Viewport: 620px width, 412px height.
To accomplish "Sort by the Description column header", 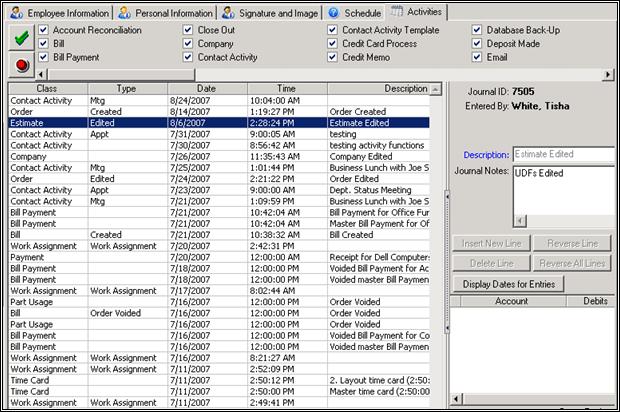I will click(x=378, y=89).
